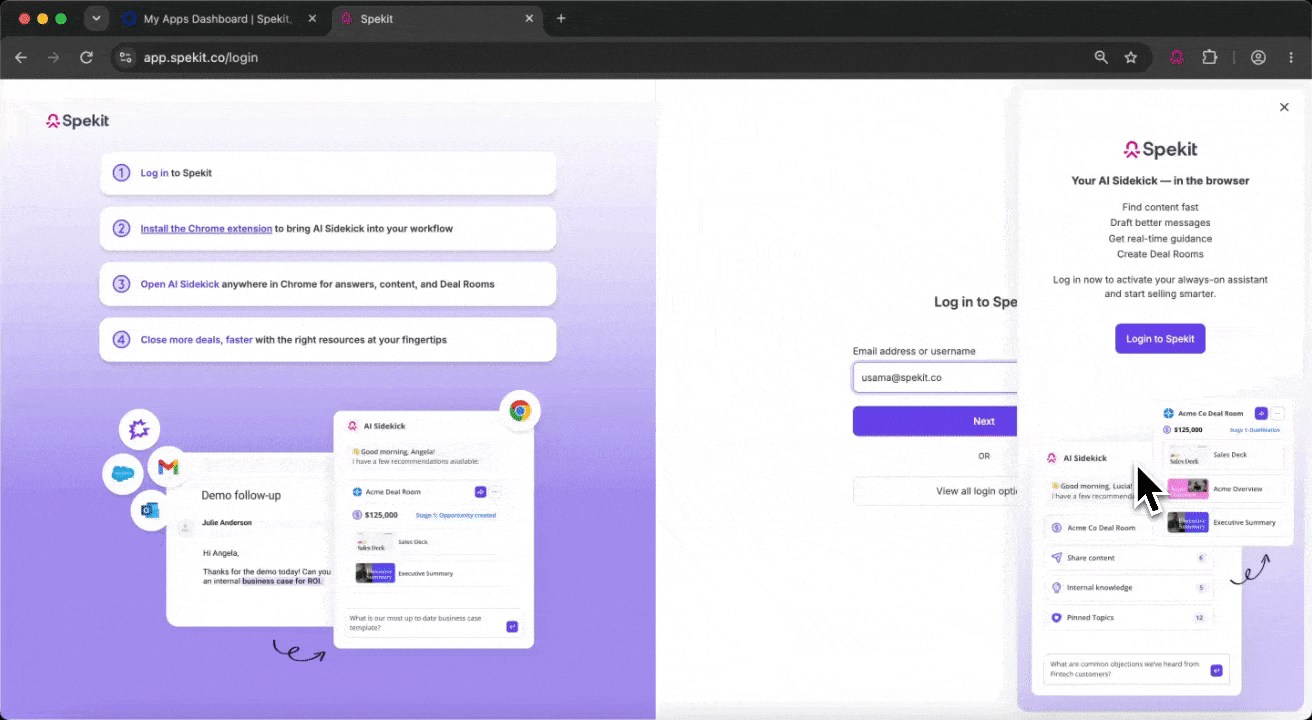Click the macOS green fullscreen window button
Screen dimensions: 1312x720
61,18
